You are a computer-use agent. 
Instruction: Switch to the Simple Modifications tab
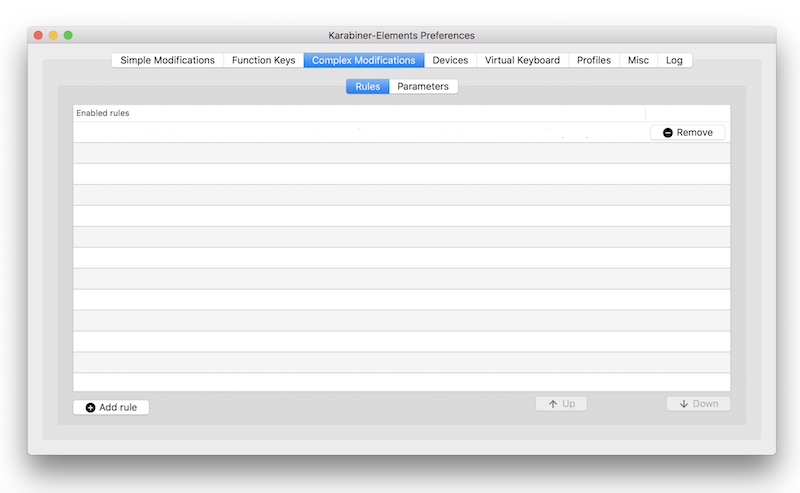tap(167, 60)
